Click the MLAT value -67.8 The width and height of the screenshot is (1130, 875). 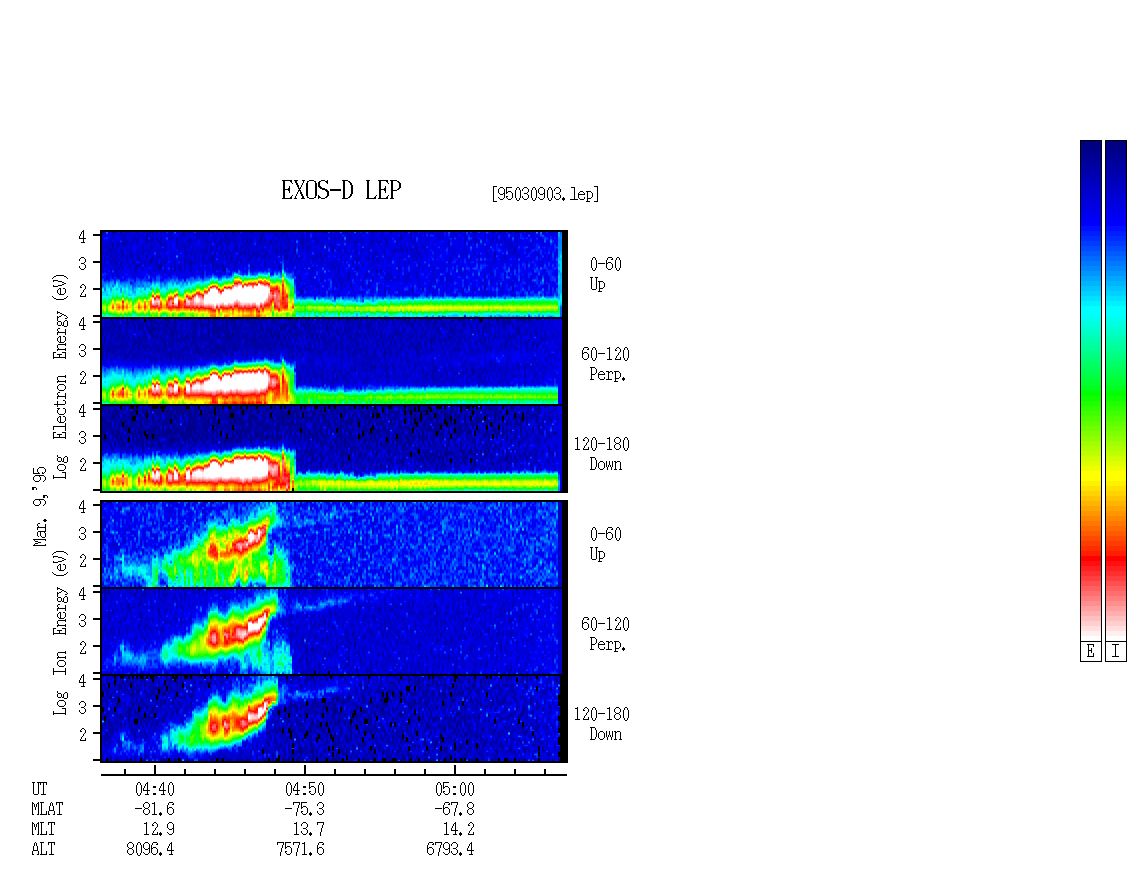click(454, 809)
